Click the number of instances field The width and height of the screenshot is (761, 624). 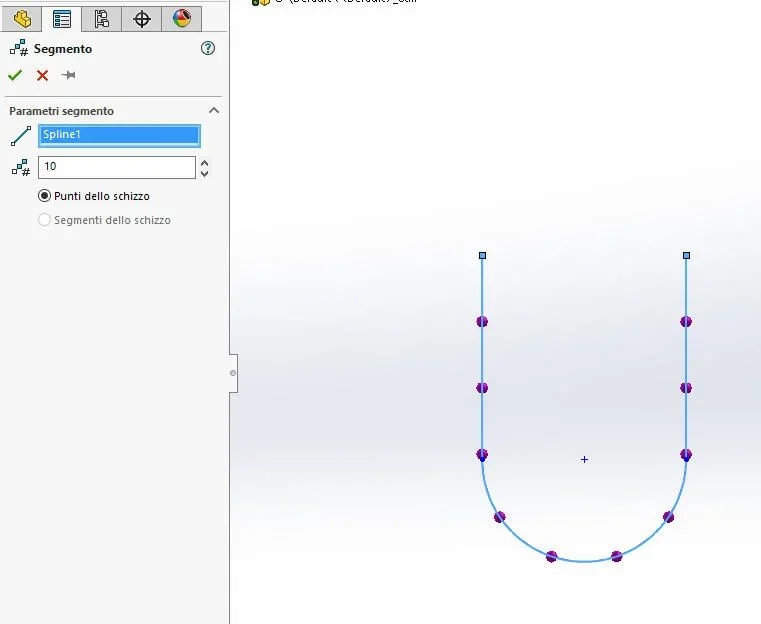(117, 167)
